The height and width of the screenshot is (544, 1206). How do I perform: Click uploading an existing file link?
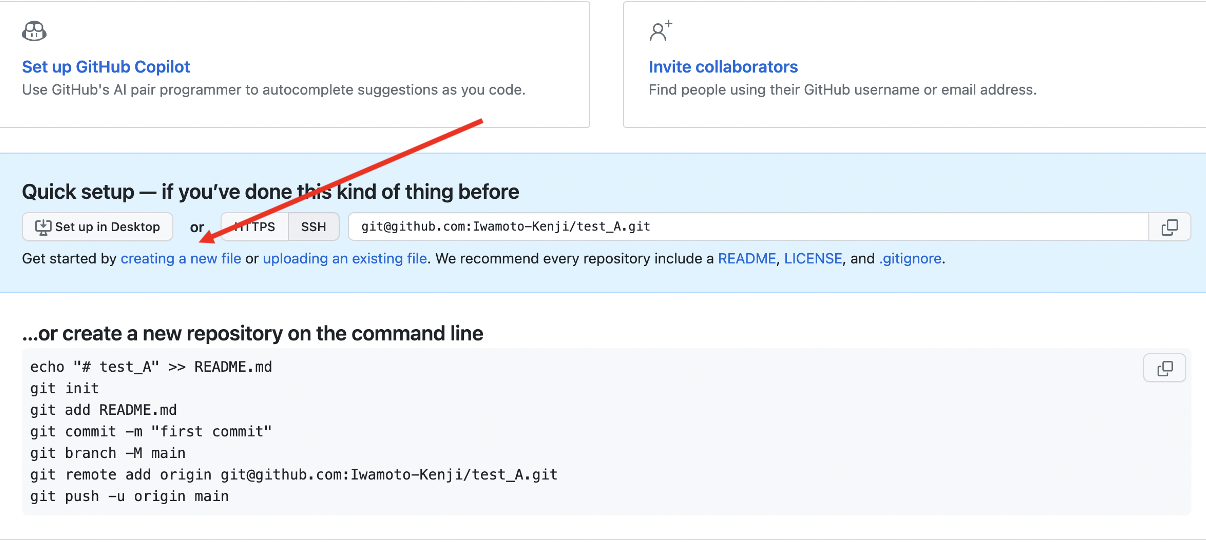pos(345,258)
